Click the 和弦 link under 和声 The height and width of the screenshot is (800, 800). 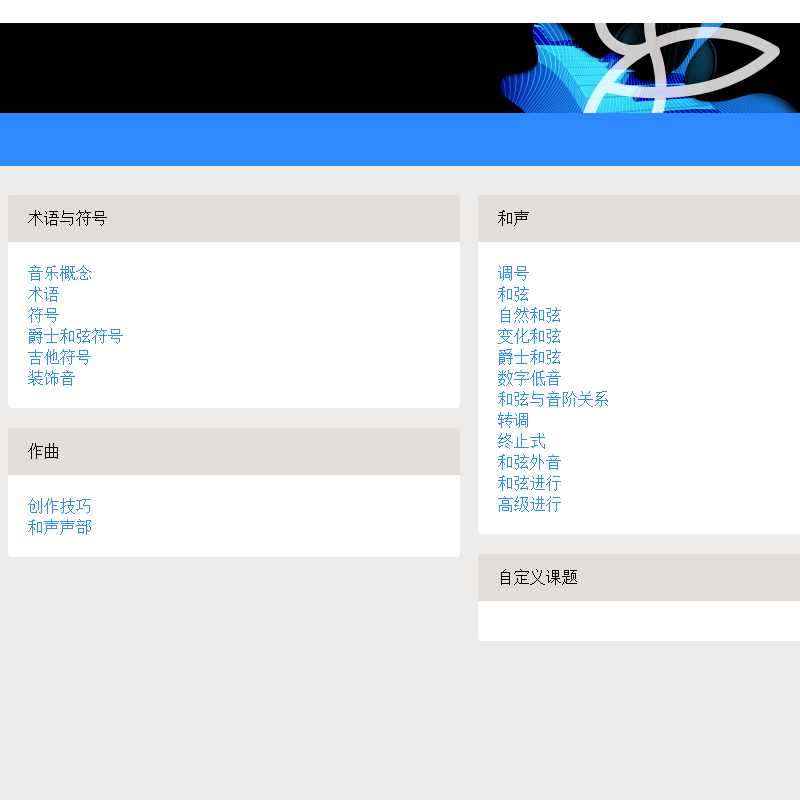(x=513, y=294)
